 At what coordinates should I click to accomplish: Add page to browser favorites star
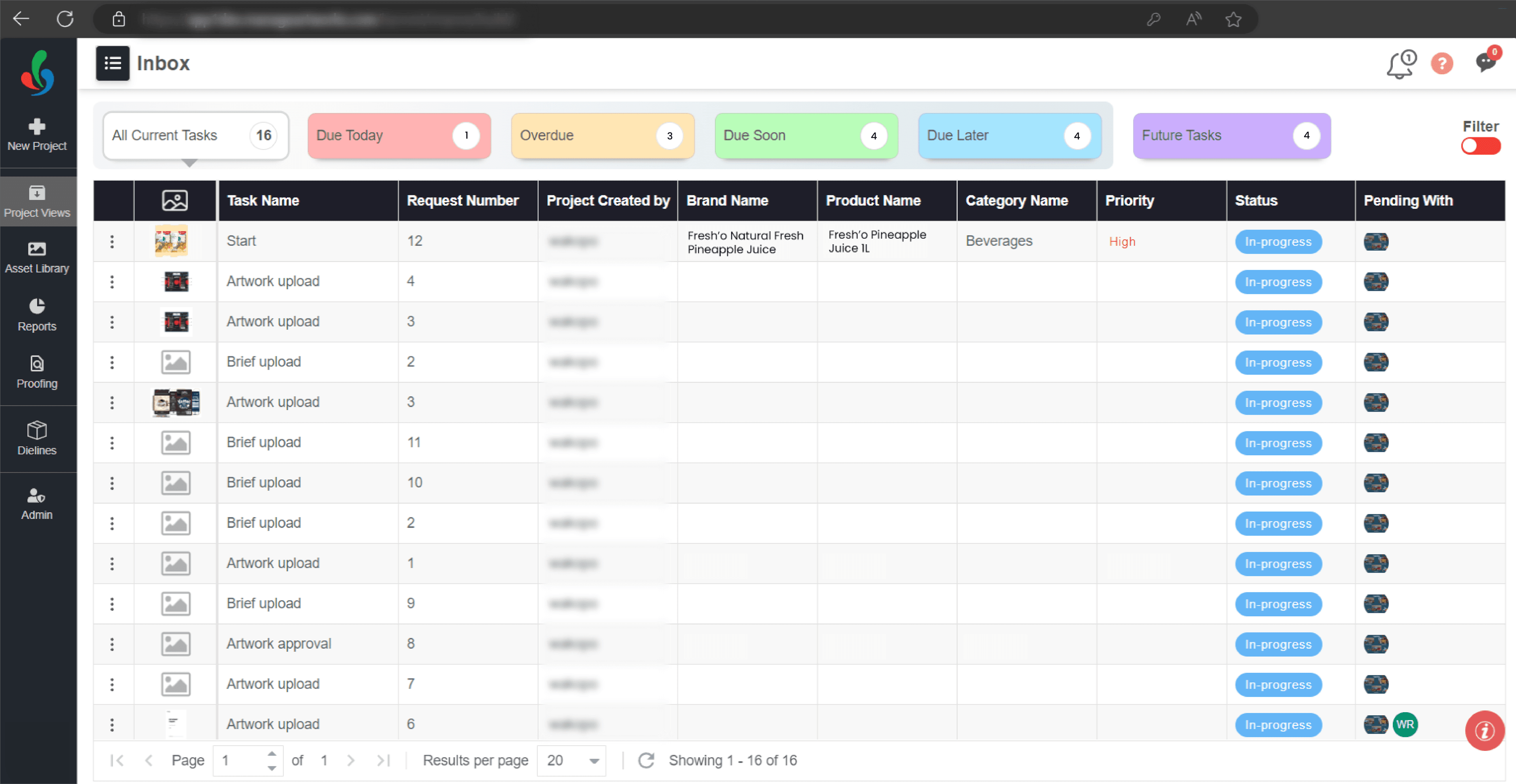coord(1233,19)
